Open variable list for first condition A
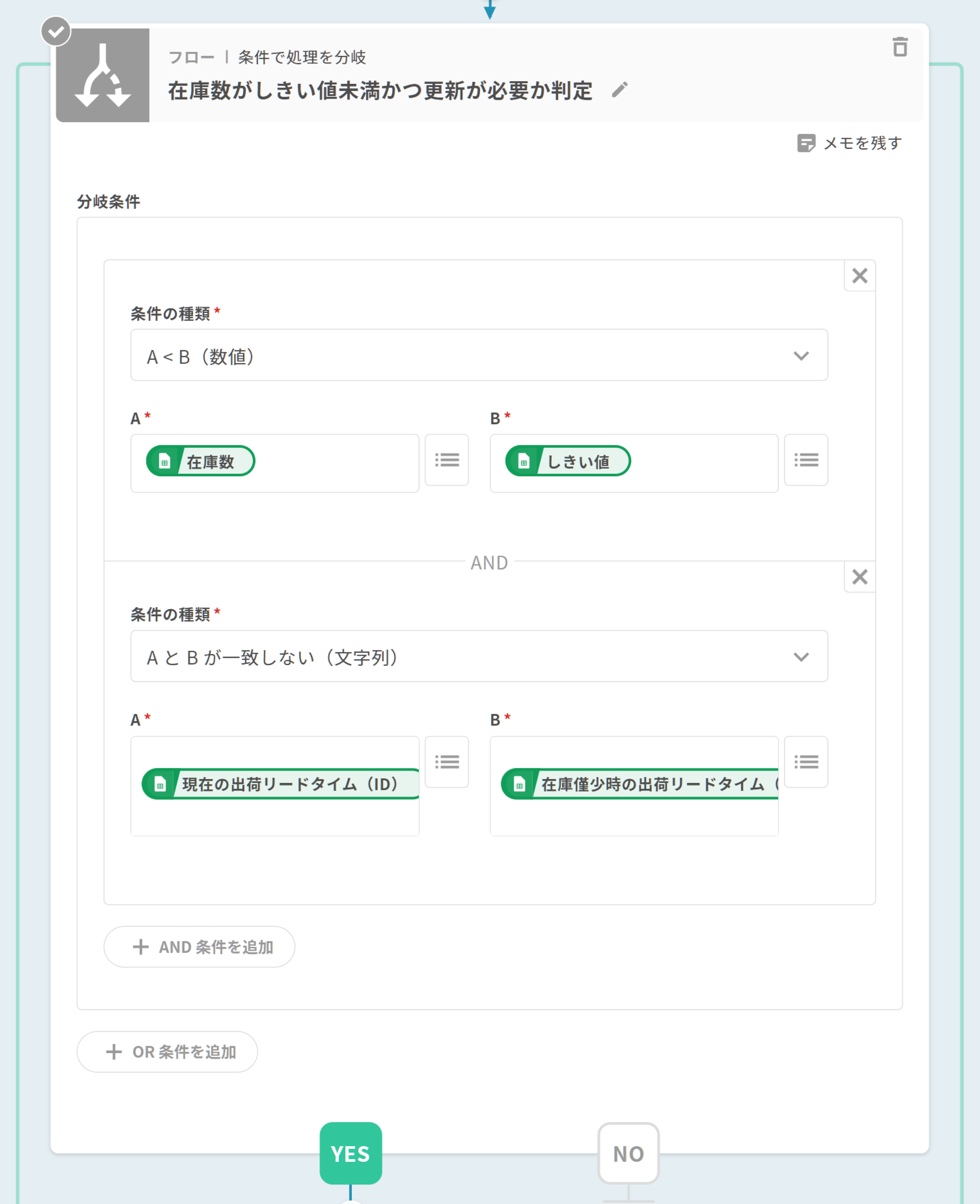The image size is (980, 1204). click(x=446, y=460)
